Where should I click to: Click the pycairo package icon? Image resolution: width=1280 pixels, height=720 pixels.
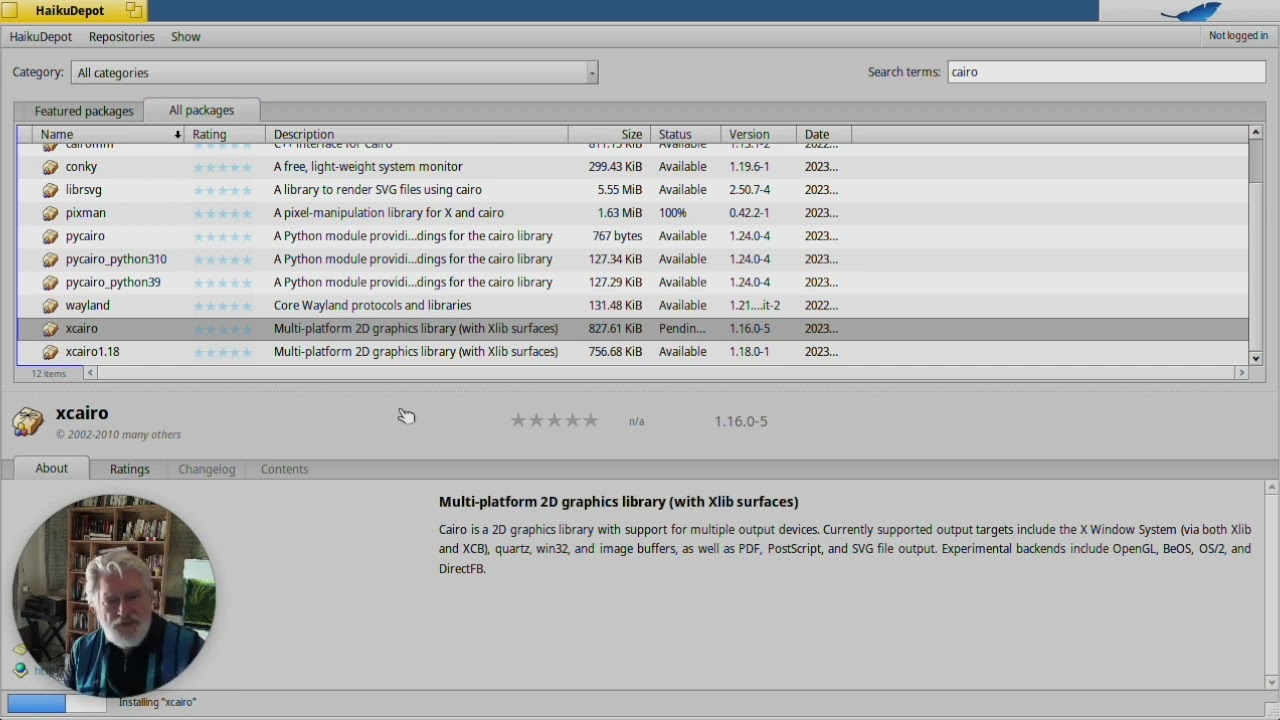coord(50,236)
